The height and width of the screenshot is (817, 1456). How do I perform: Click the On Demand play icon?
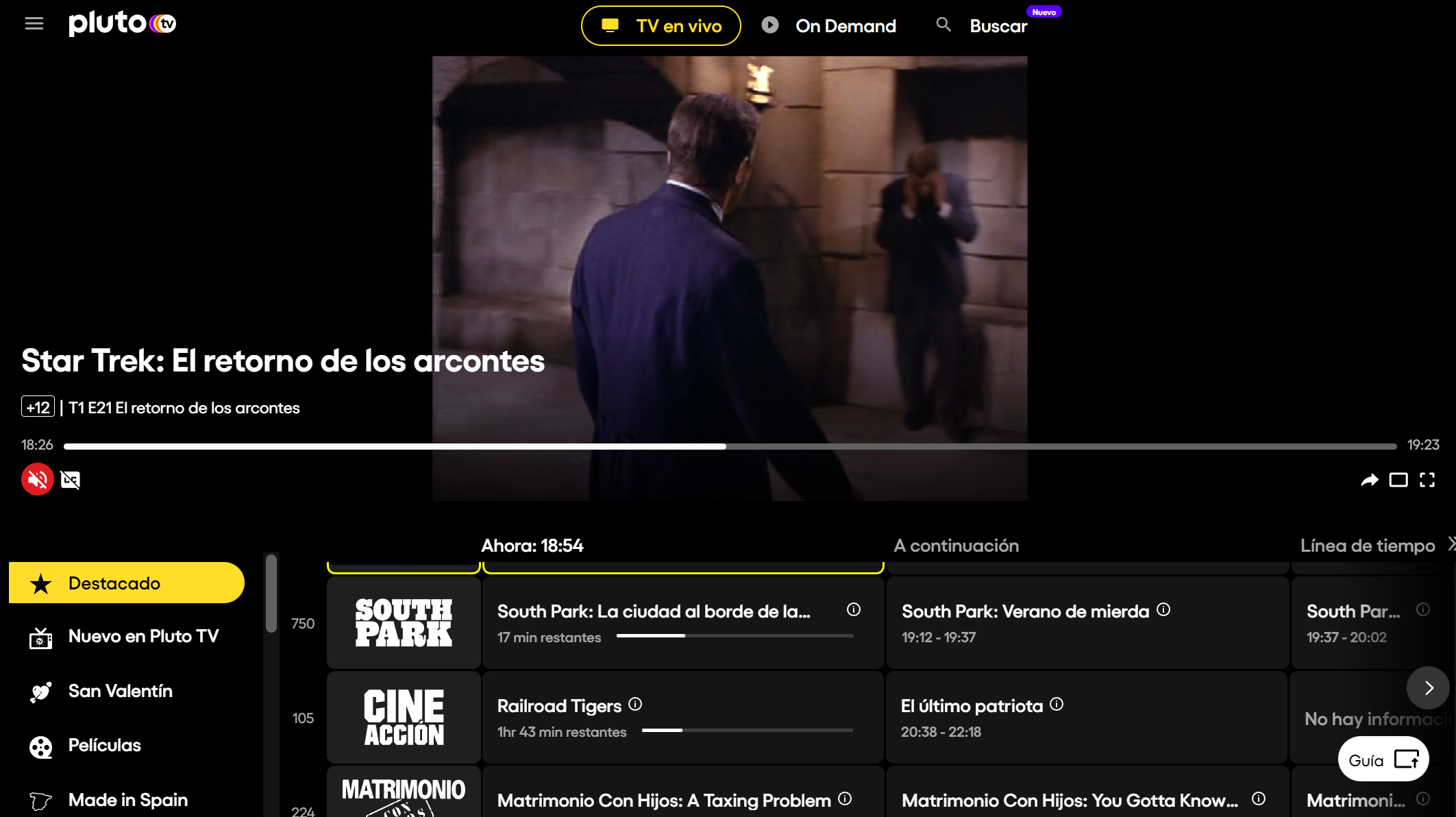click(x=770, y=25)
